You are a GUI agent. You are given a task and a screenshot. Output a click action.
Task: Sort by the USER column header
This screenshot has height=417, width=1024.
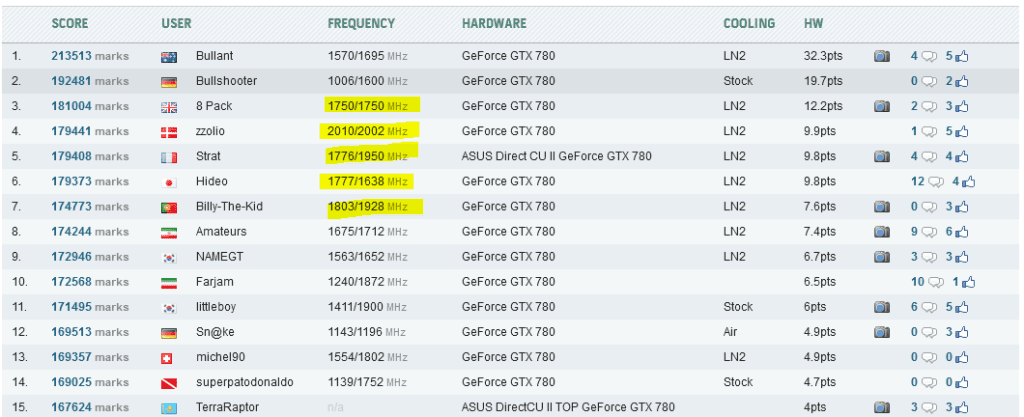tap(176, 23)
